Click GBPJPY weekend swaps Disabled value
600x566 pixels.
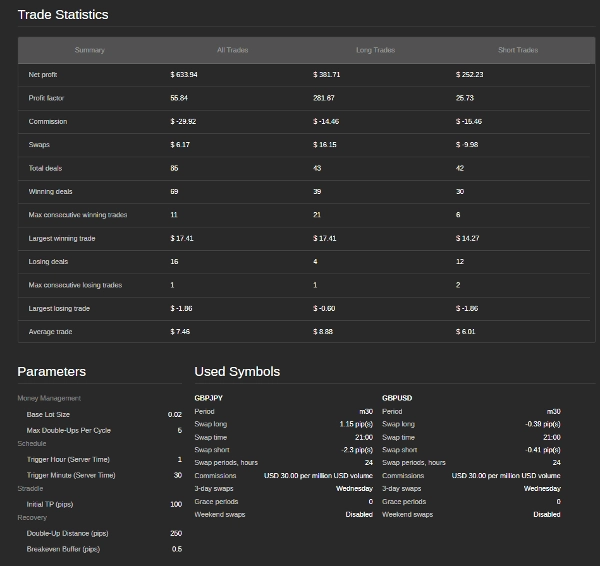[x=359, y=515]
